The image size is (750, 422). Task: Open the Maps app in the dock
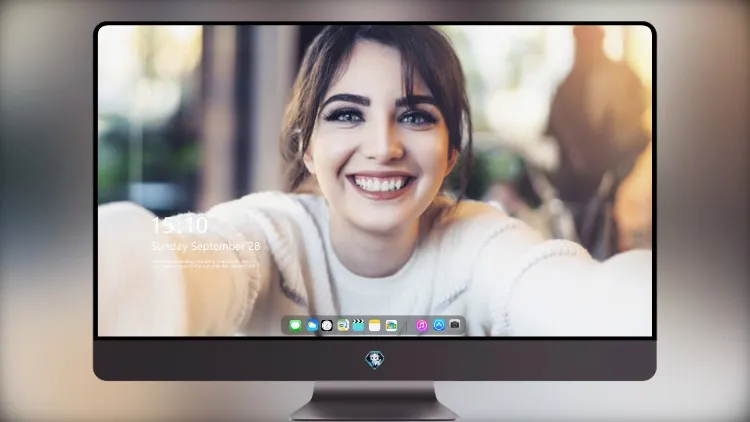(343, 326)
